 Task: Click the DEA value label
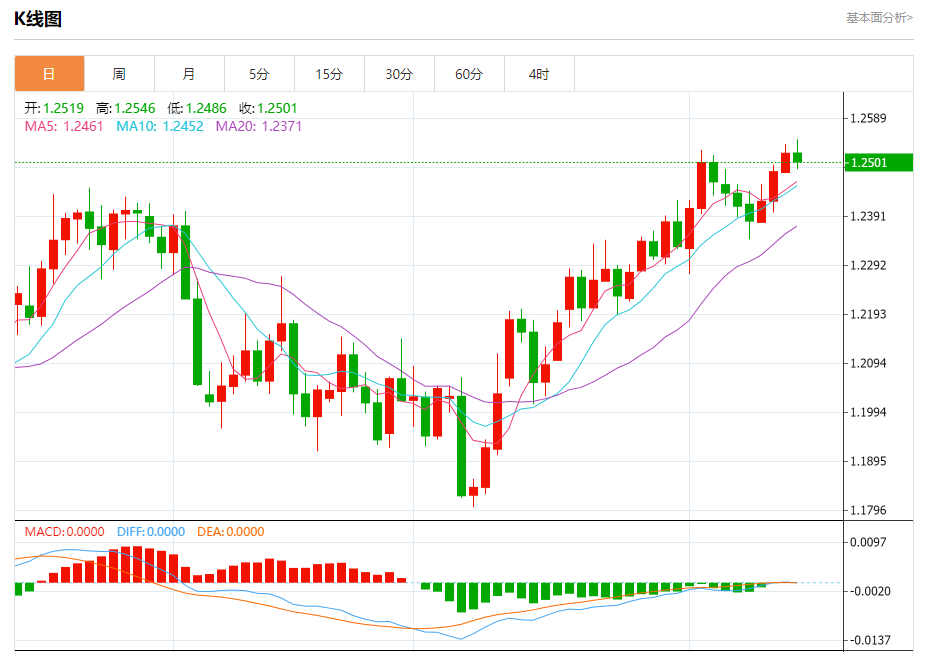pyautogui.click(x=230, y=532)
